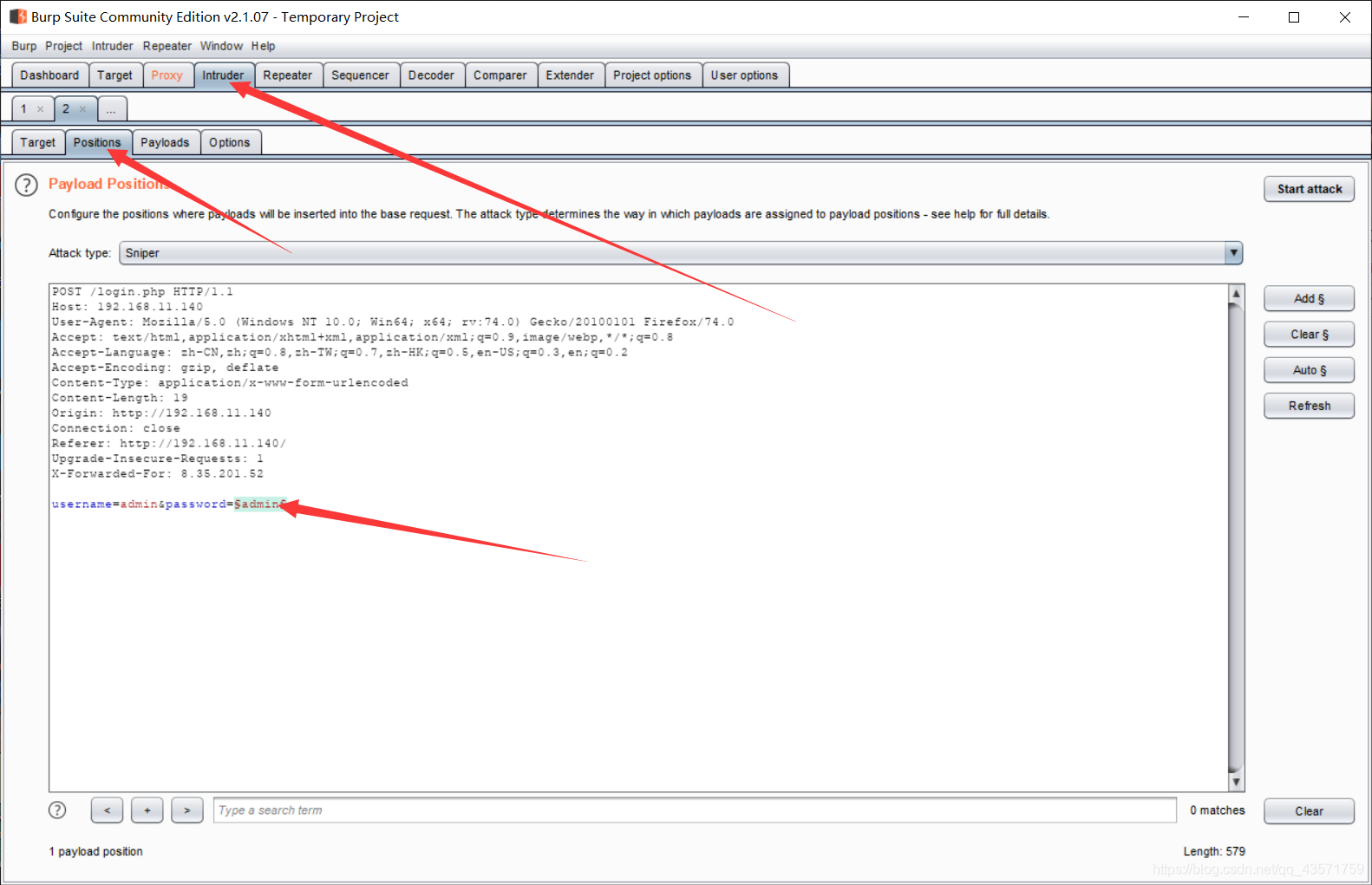Open the Help menu
The image size is (1372, 885).
pyautogui.click(x=264, y=46)
